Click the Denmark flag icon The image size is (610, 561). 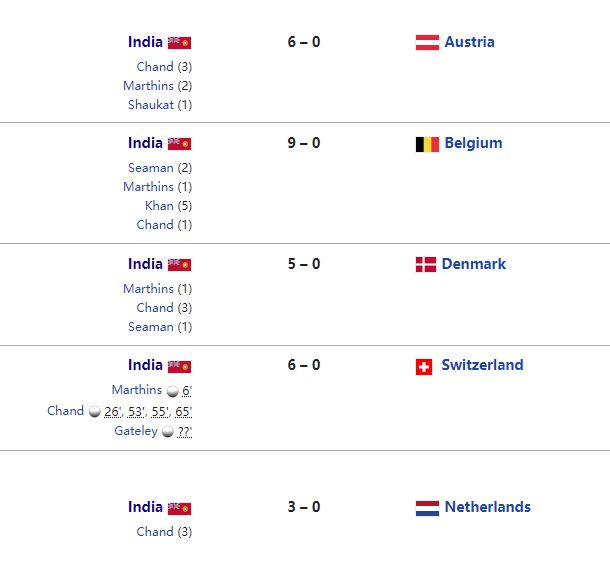tap(426, 265)
